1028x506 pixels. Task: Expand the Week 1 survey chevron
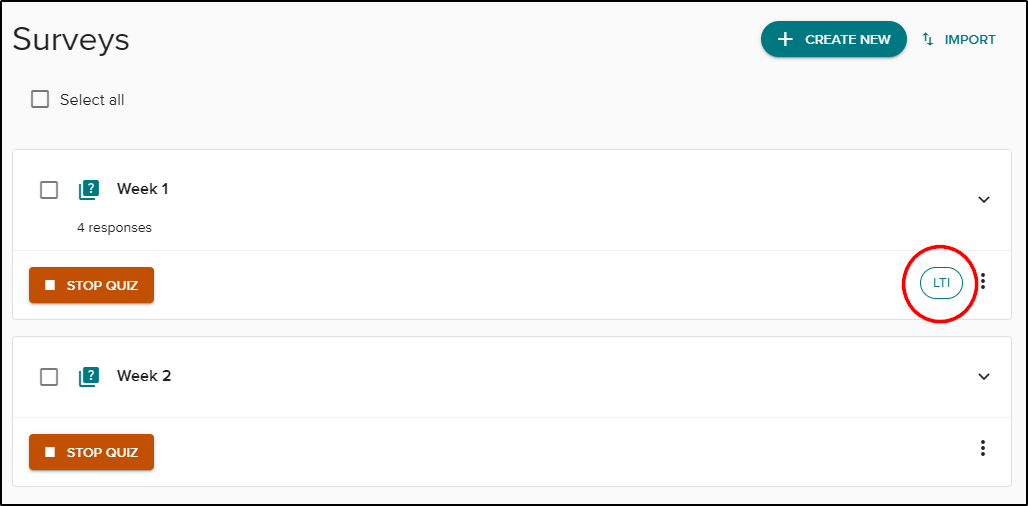coord(984,199)
